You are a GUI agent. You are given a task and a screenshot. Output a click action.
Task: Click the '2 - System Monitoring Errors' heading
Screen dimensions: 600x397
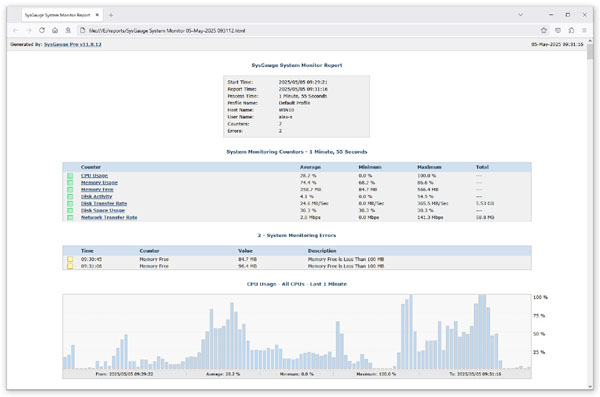pyautogui.click(x=297, y=235)
